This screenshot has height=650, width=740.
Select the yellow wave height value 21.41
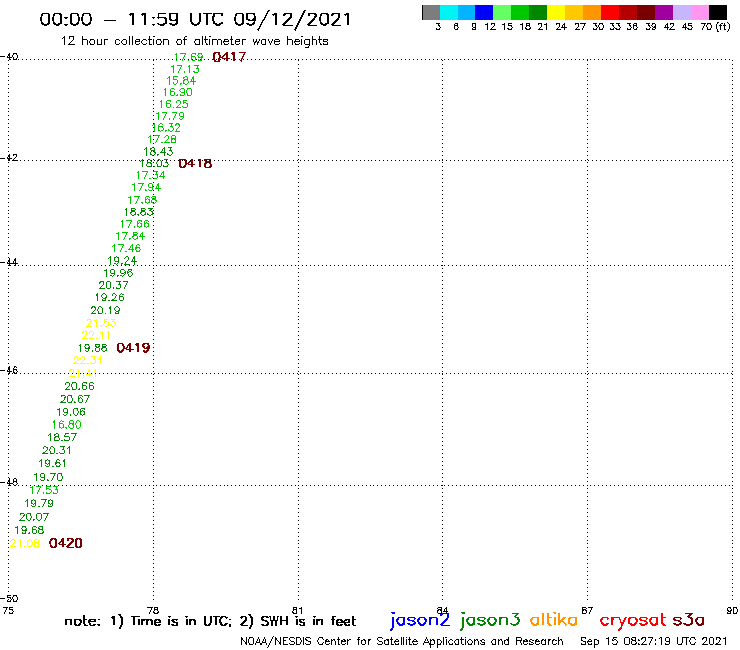tap(83, 374)
